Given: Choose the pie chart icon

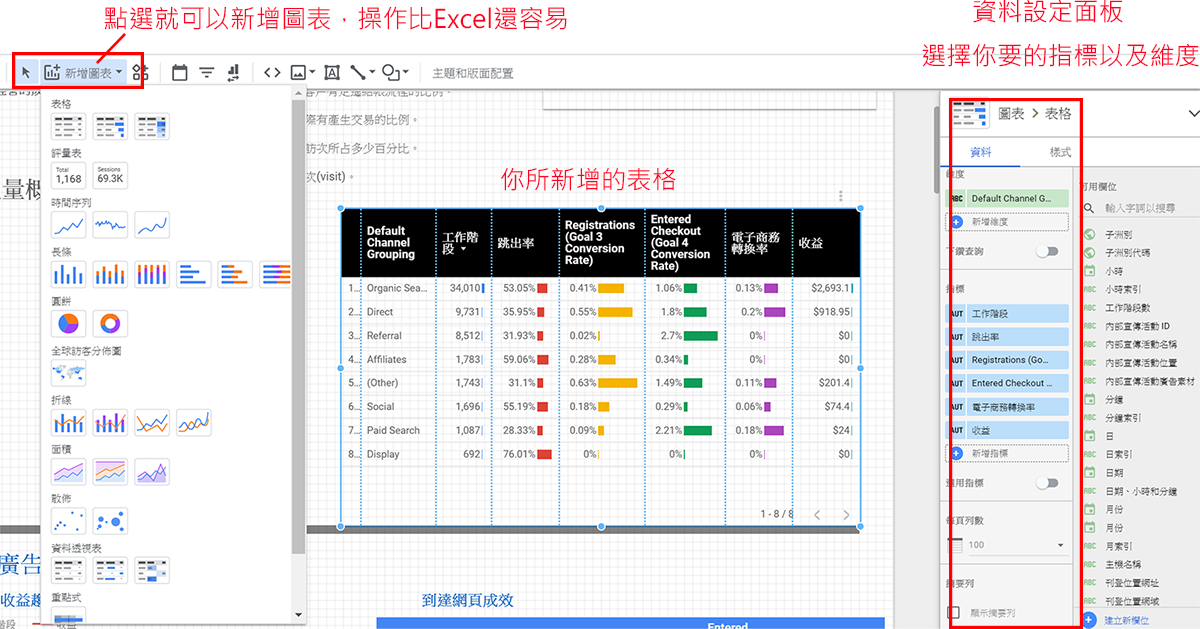Looking at the screenshot, I should (68, 323).
